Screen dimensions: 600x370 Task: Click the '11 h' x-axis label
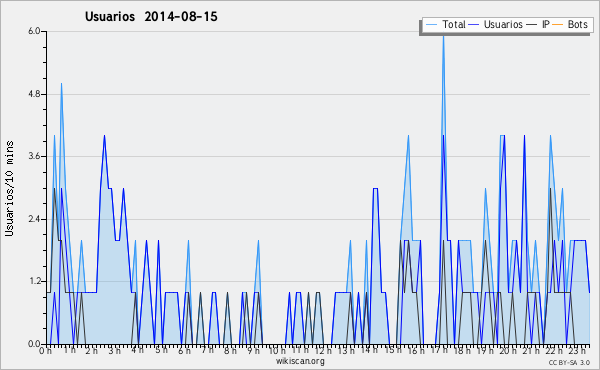(x=300, y=350)
